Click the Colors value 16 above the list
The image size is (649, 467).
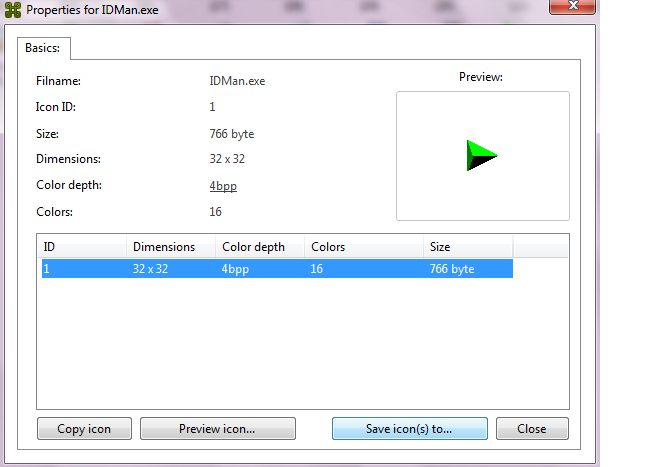pyautogui.click(x=216, y=212)
